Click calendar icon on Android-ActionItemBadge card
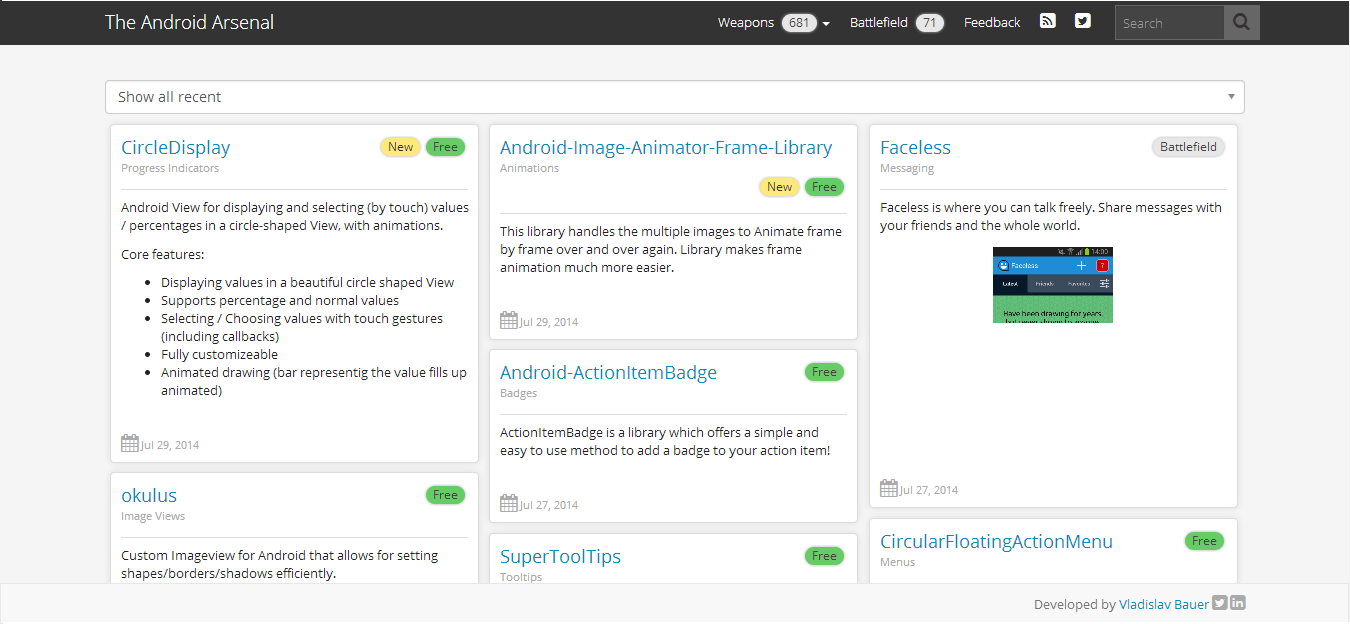Viewport: 1350px width, 624px height. pos(509,503)
